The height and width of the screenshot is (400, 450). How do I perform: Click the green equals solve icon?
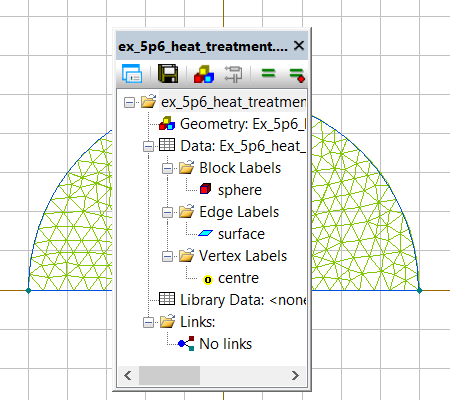pos(269,73)
